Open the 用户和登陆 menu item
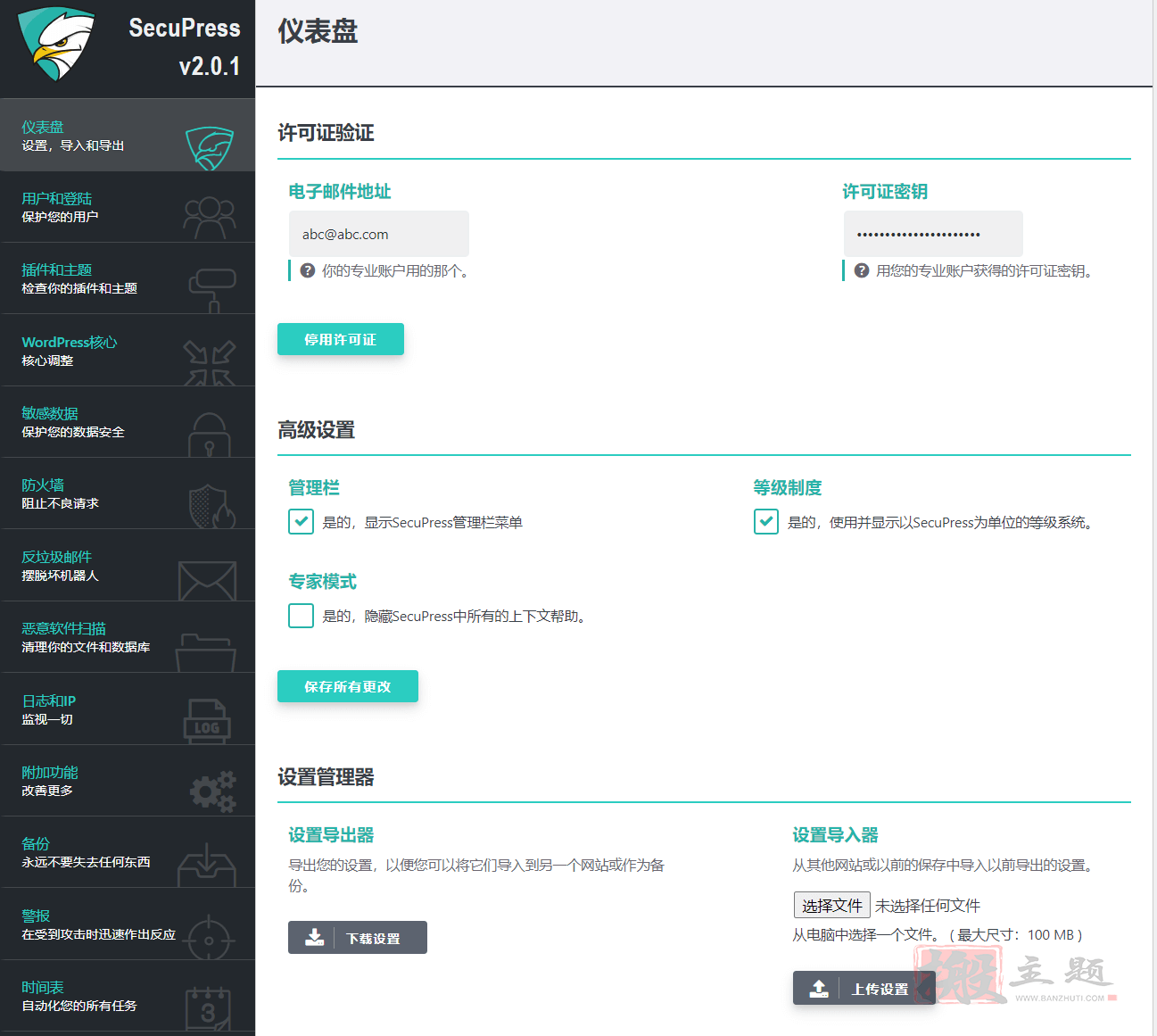The height and width of the screenshot is (1036, 1157). [128, 207]
